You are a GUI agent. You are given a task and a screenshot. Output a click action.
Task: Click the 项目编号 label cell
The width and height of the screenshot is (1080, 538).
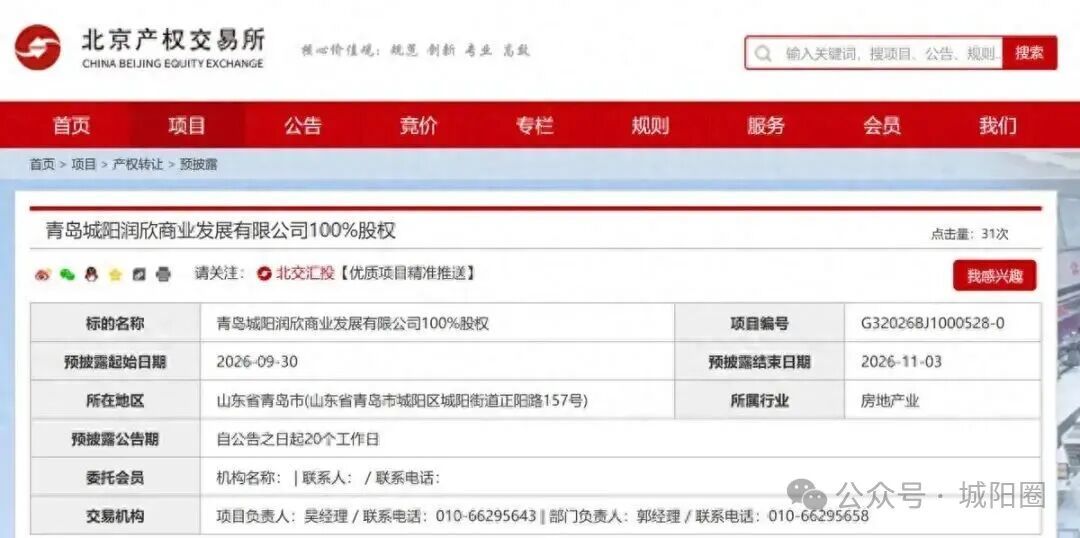(760, 323)
